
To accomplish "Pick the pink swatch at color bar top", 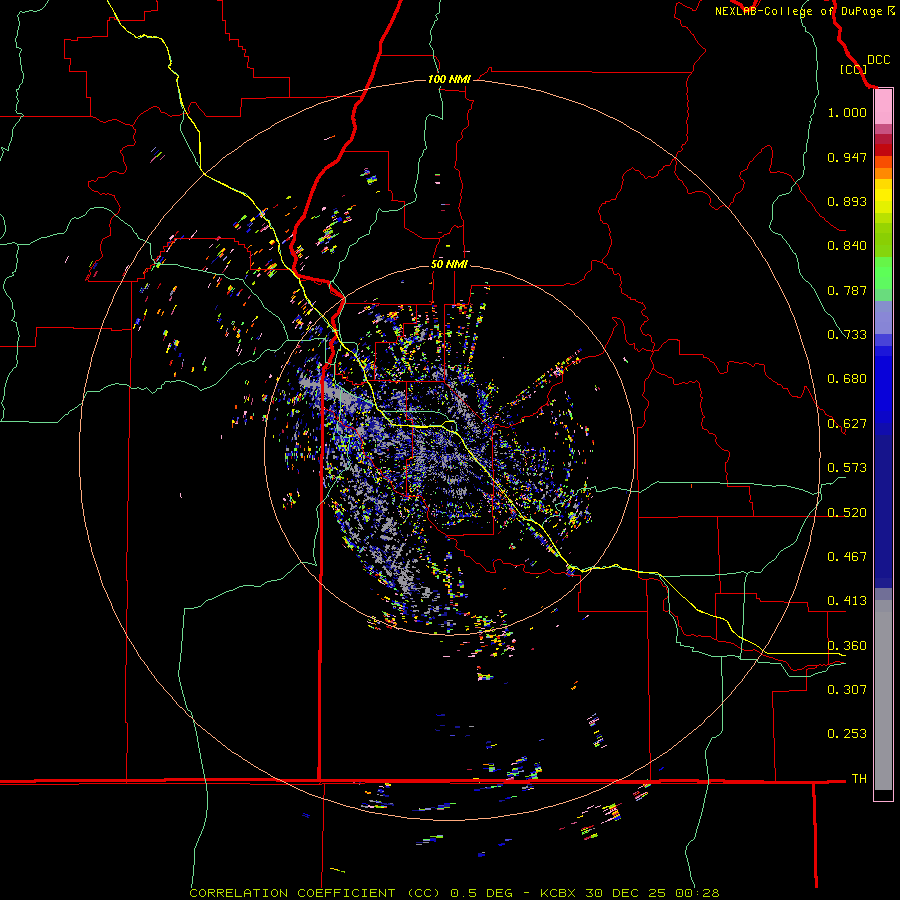I will tap(883, 107).
